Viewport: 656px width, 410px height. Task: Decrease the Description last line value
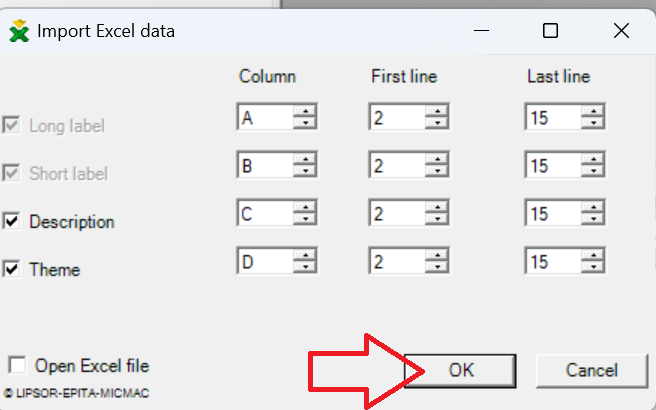point(593,218)
